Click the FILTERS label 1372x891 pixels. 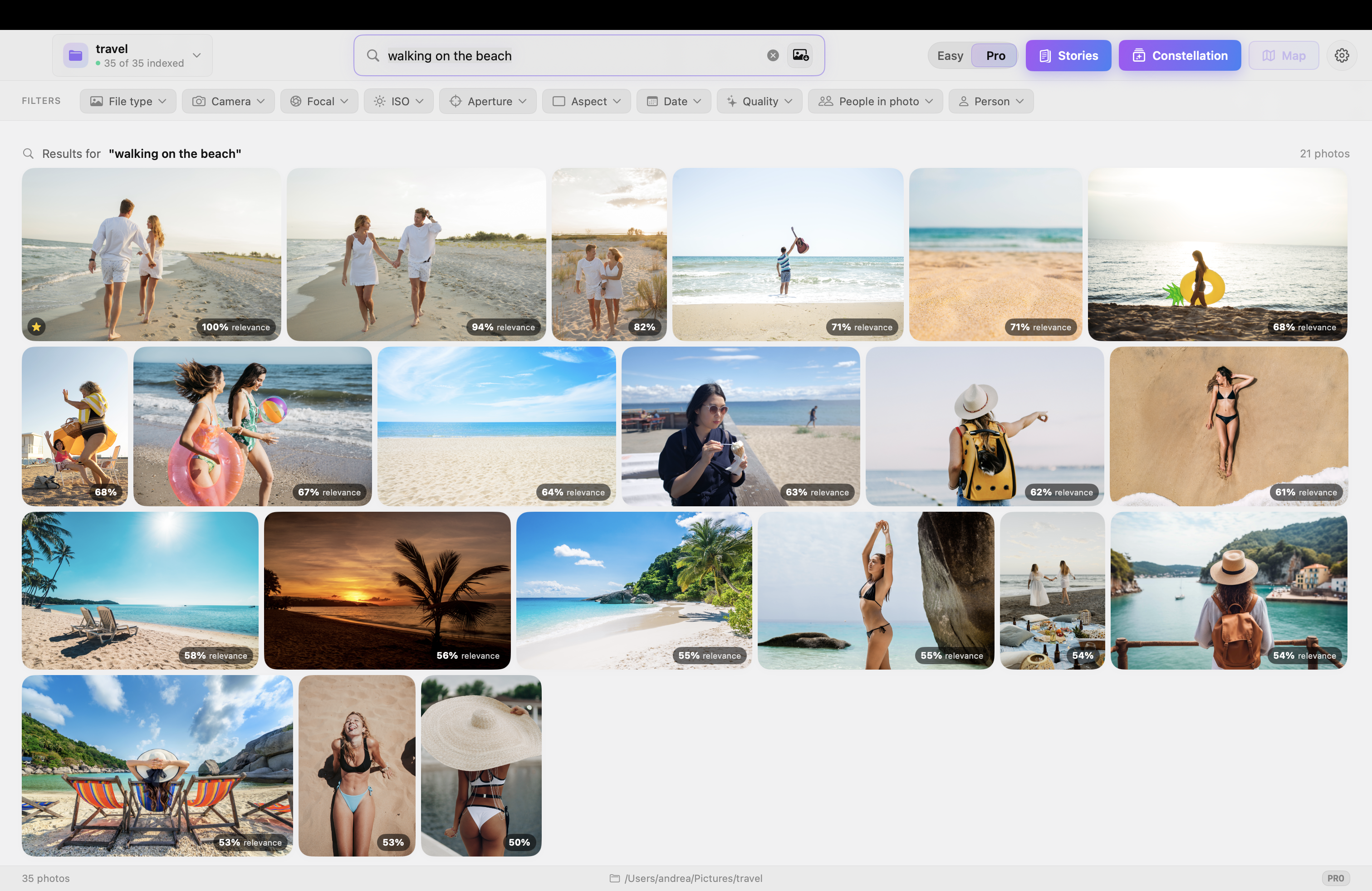pos(41,100)
